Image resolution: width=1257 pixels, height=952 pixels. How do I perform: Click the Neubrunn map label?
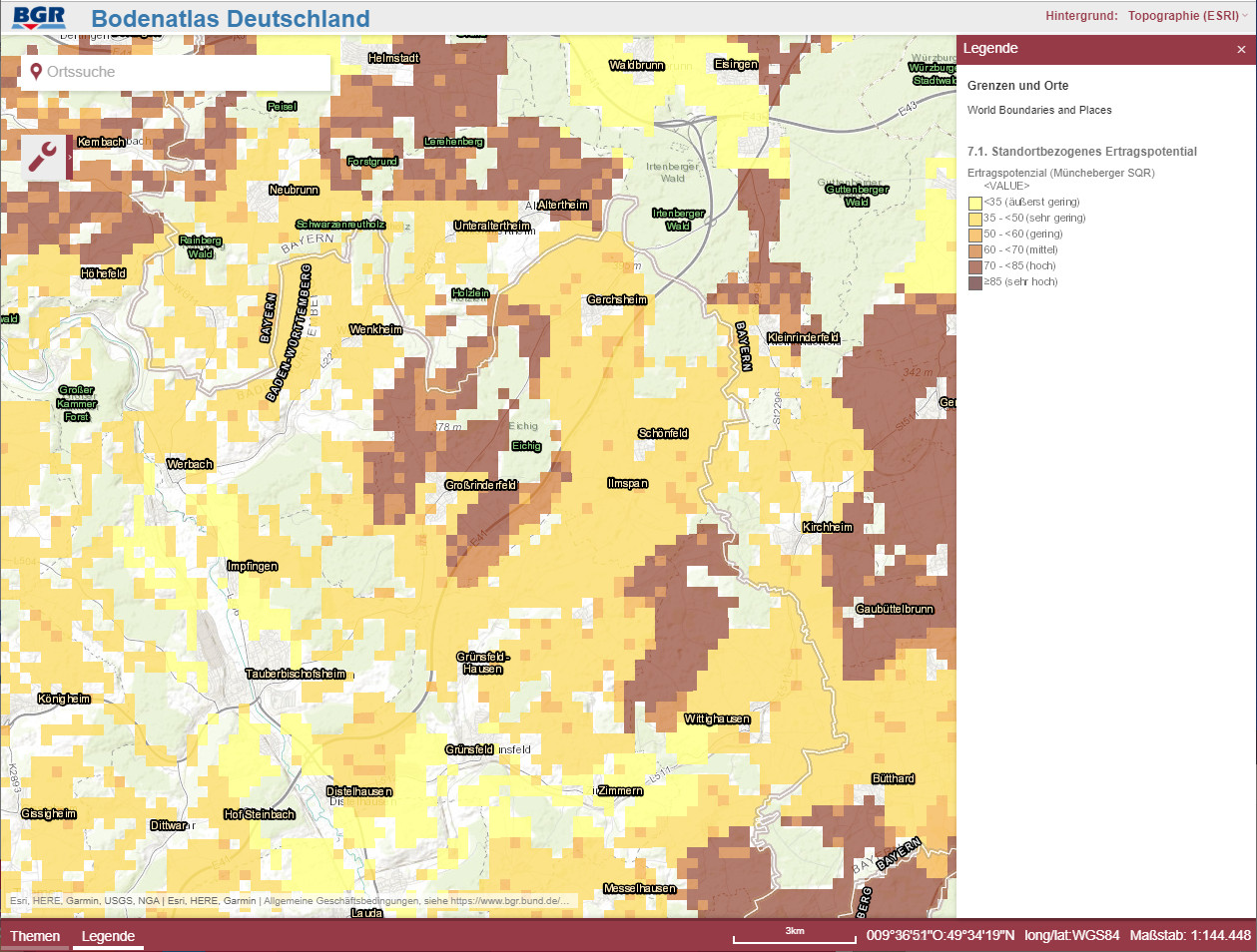pyautogui.click(x=294, y=190)
